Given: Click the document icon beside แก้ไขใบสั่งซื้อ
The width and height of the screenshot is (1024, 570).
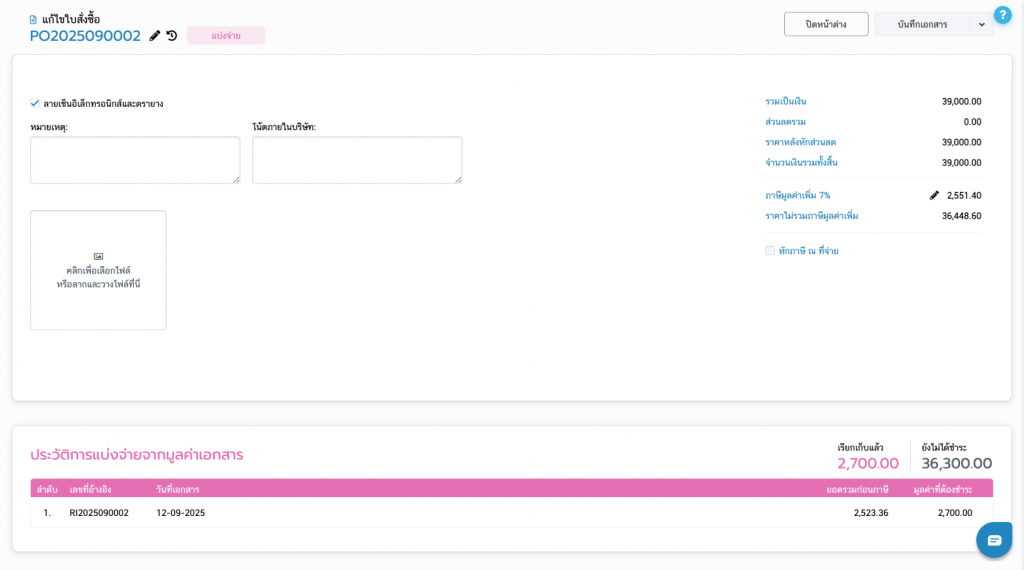Looking at the screenshot, I should coord(34,19).
